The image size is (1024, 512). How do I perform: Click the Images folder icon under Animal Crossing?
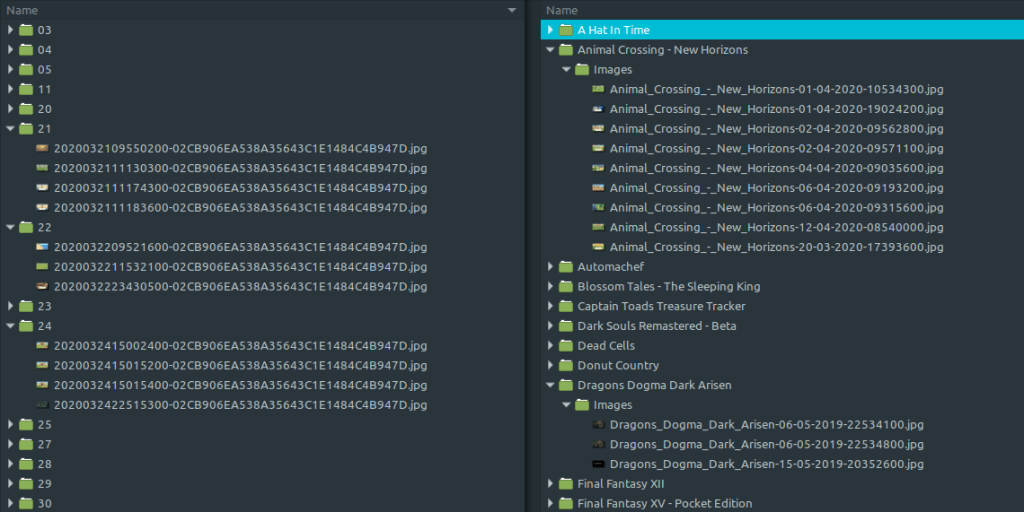pos(582,70)
